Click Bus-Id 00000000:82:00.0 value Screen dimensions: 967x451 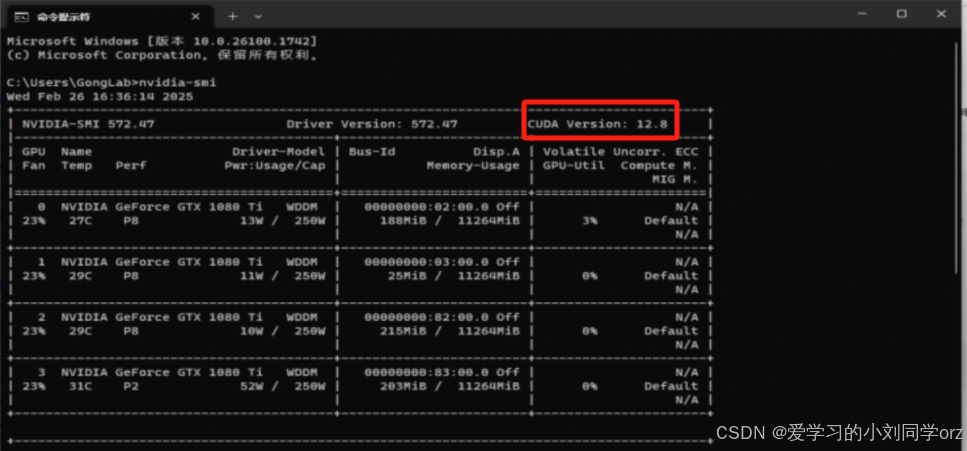(x=427, y=317)
